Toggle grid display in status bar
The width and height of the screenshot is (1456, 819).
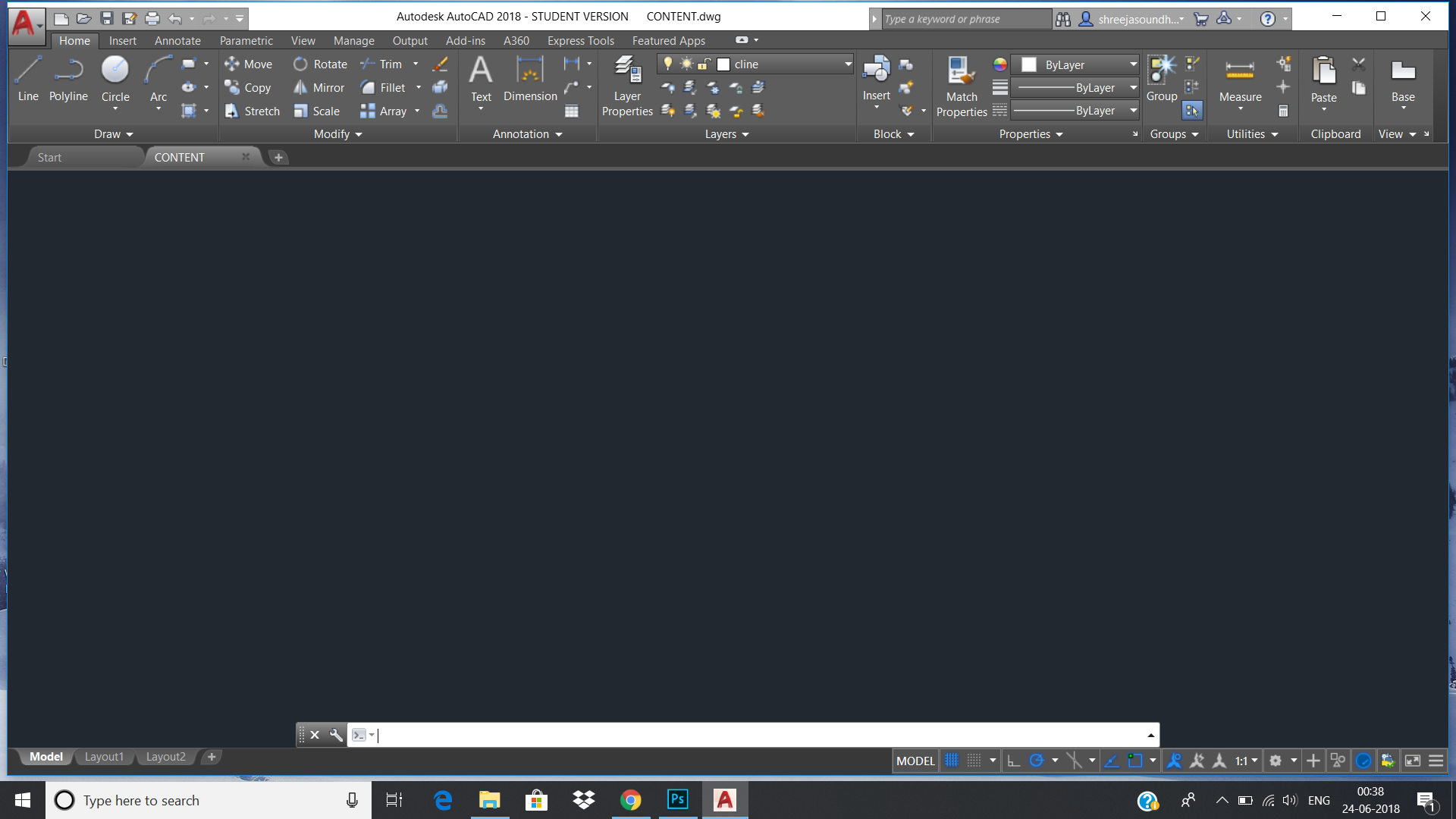point(952,761)
